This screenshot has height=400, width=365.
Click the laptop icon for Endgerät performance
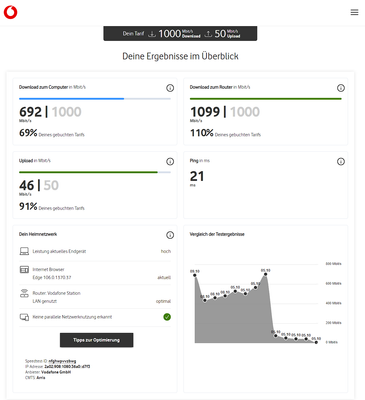click(x=24, y=251)
